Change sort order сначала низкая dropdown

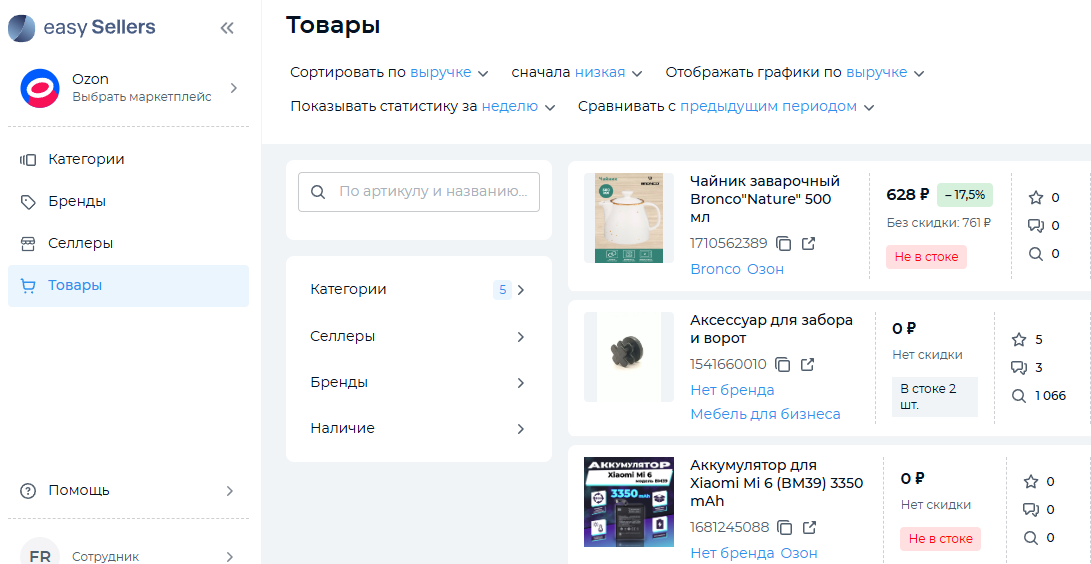pyautogui.click(x=608, y=73)
